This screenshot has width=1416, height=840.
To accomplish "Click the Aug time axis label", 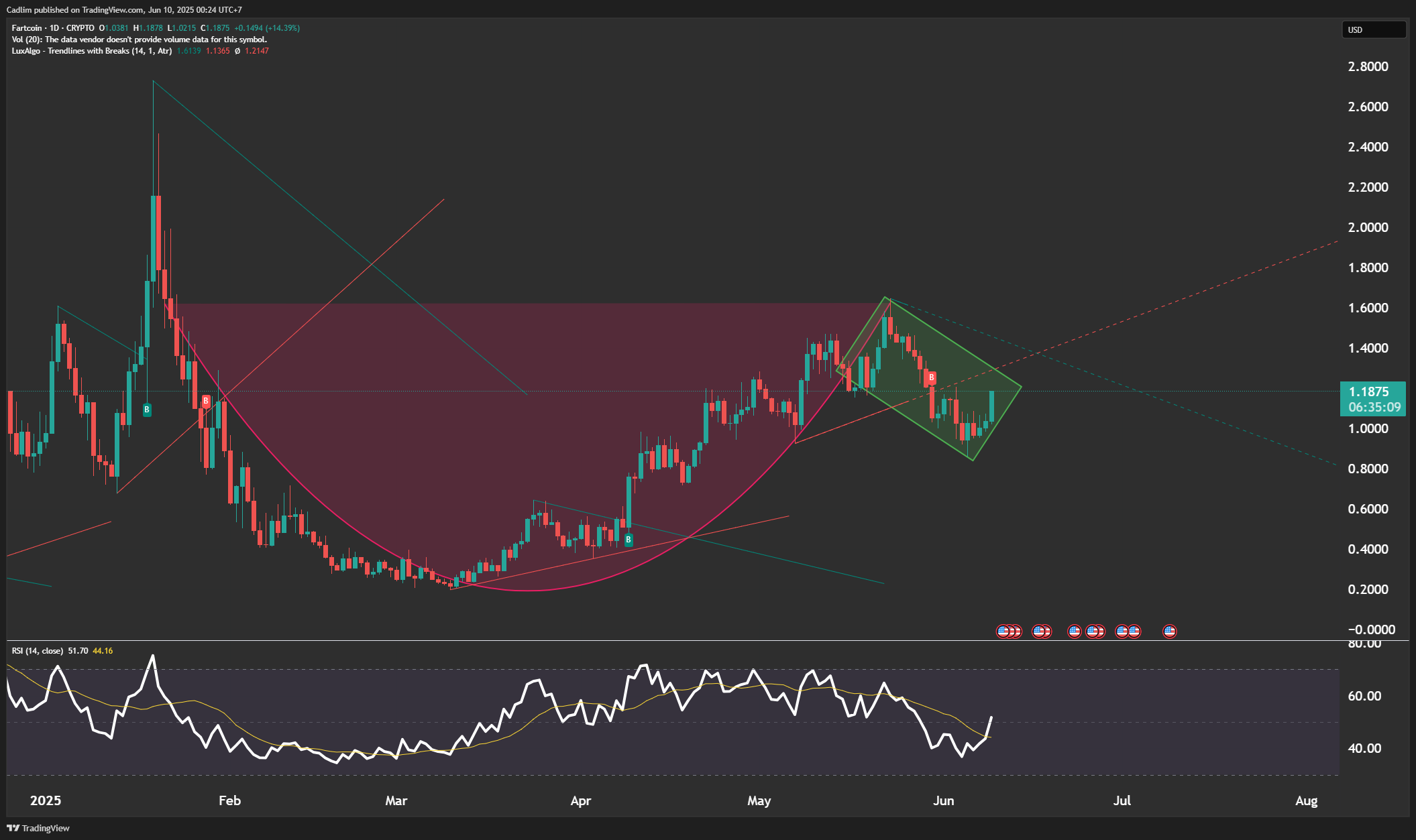I will click(1307, 800).
